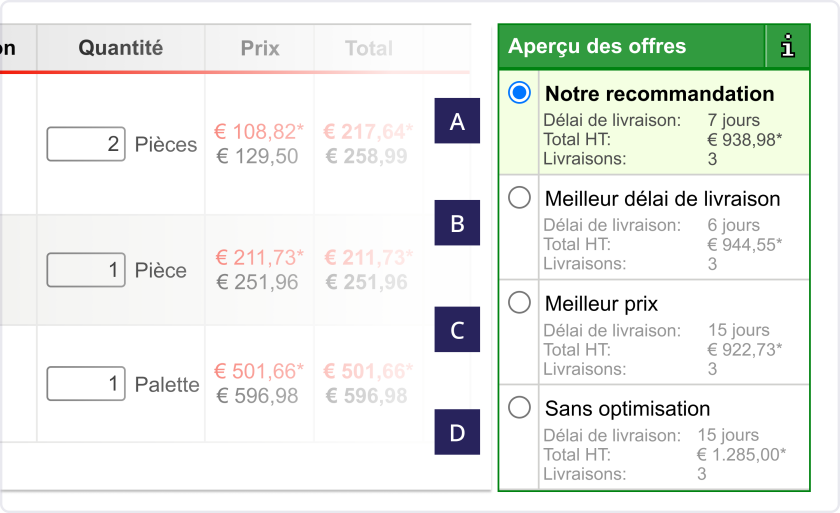Click the info icon in offers header
840x513 pixels.
tap(788, 46)
